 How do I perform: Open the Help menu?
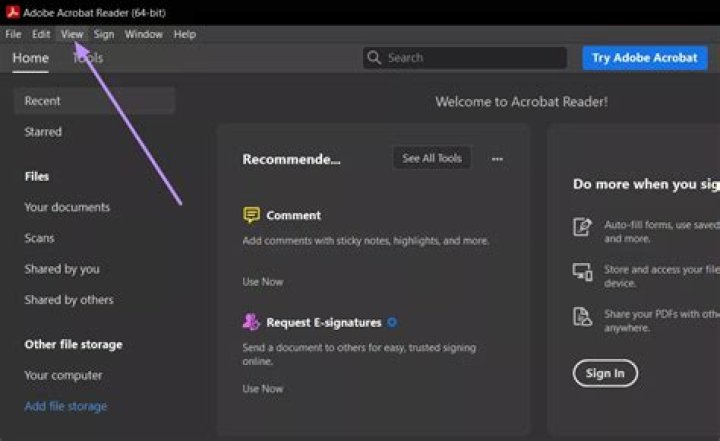tap(185, 34)
